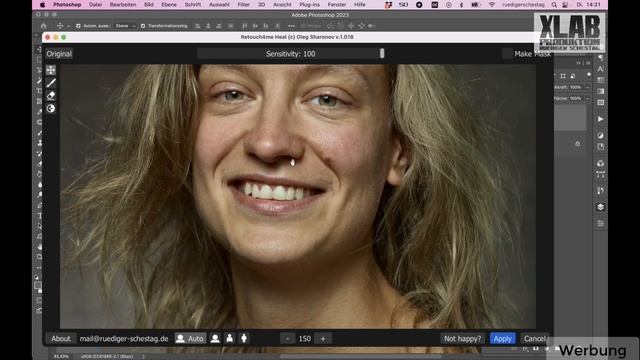Click the Fläche 100% field
Viewport: 640px width, 360px height.
coord(576,98)
